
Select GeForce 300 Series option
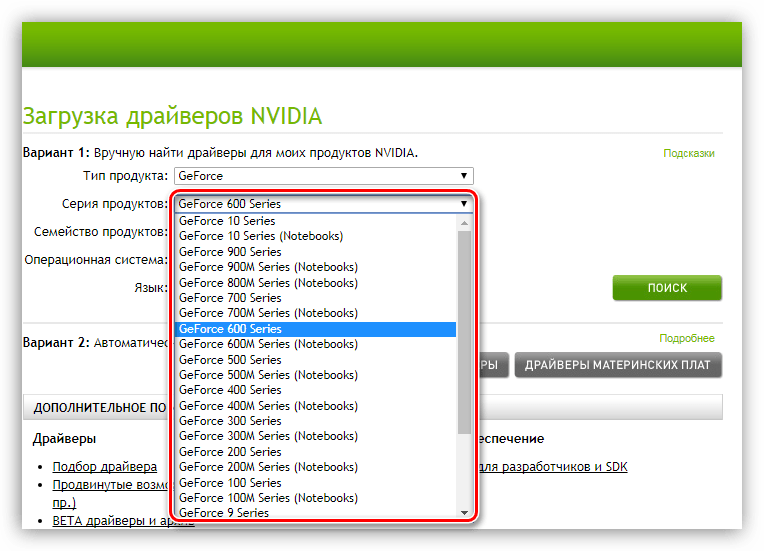tap(316, 421)
